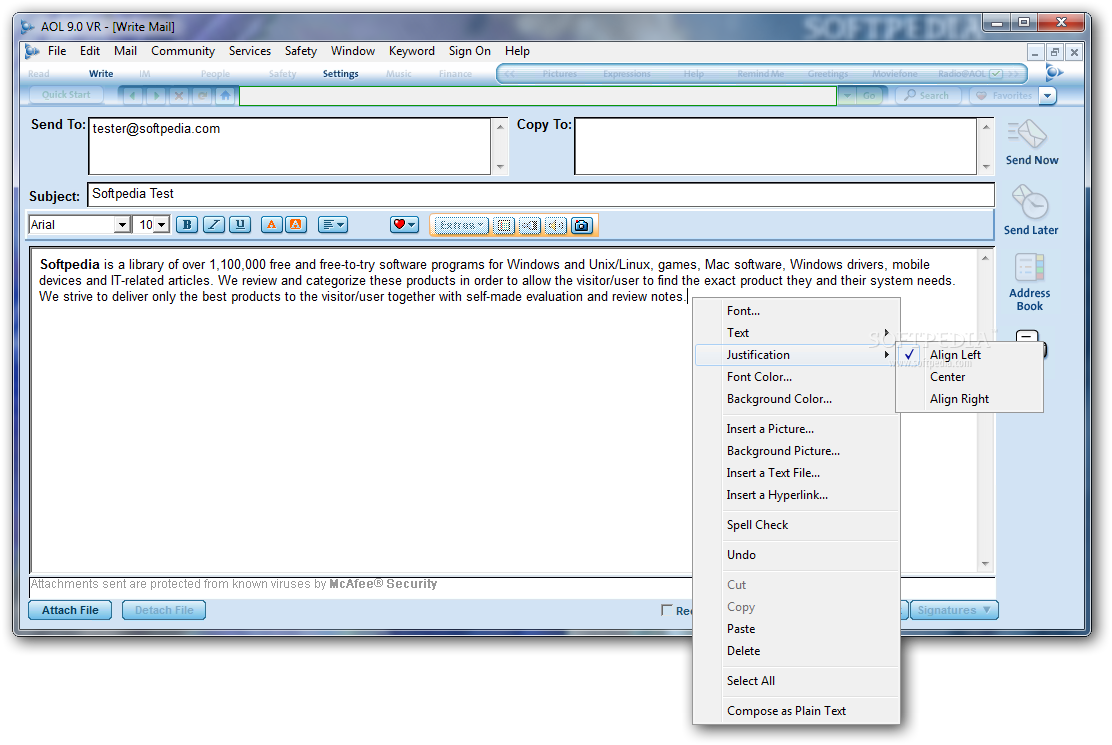Click the reload navigation icon
Viewport: 1112px width, 745px height.
pos(202,95)
